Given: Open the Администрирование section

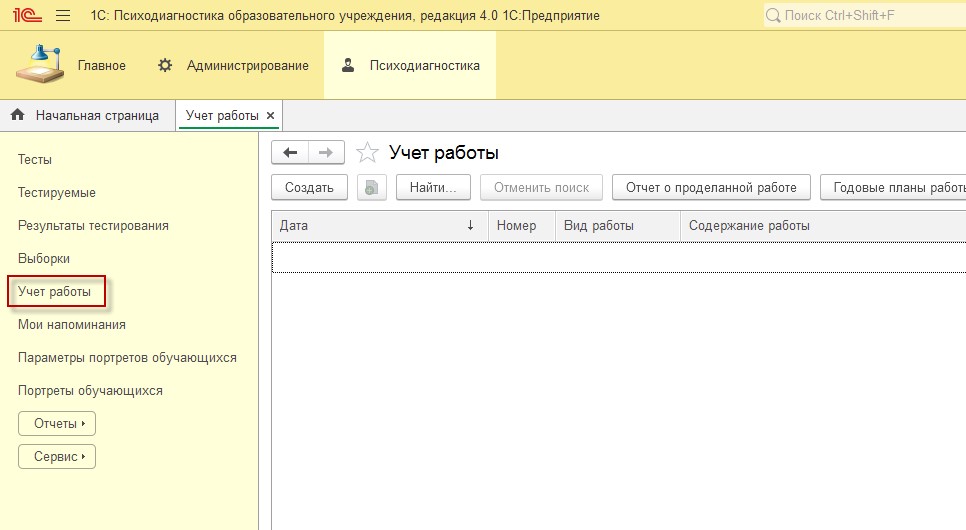Looking at the screenshot, I should point(248,65).
